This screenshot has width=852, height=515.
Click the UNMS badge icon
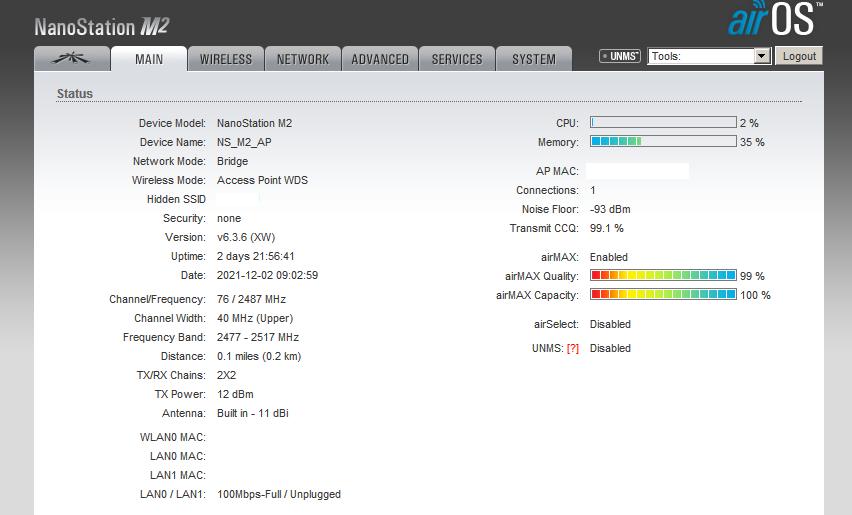pos(619,56)
